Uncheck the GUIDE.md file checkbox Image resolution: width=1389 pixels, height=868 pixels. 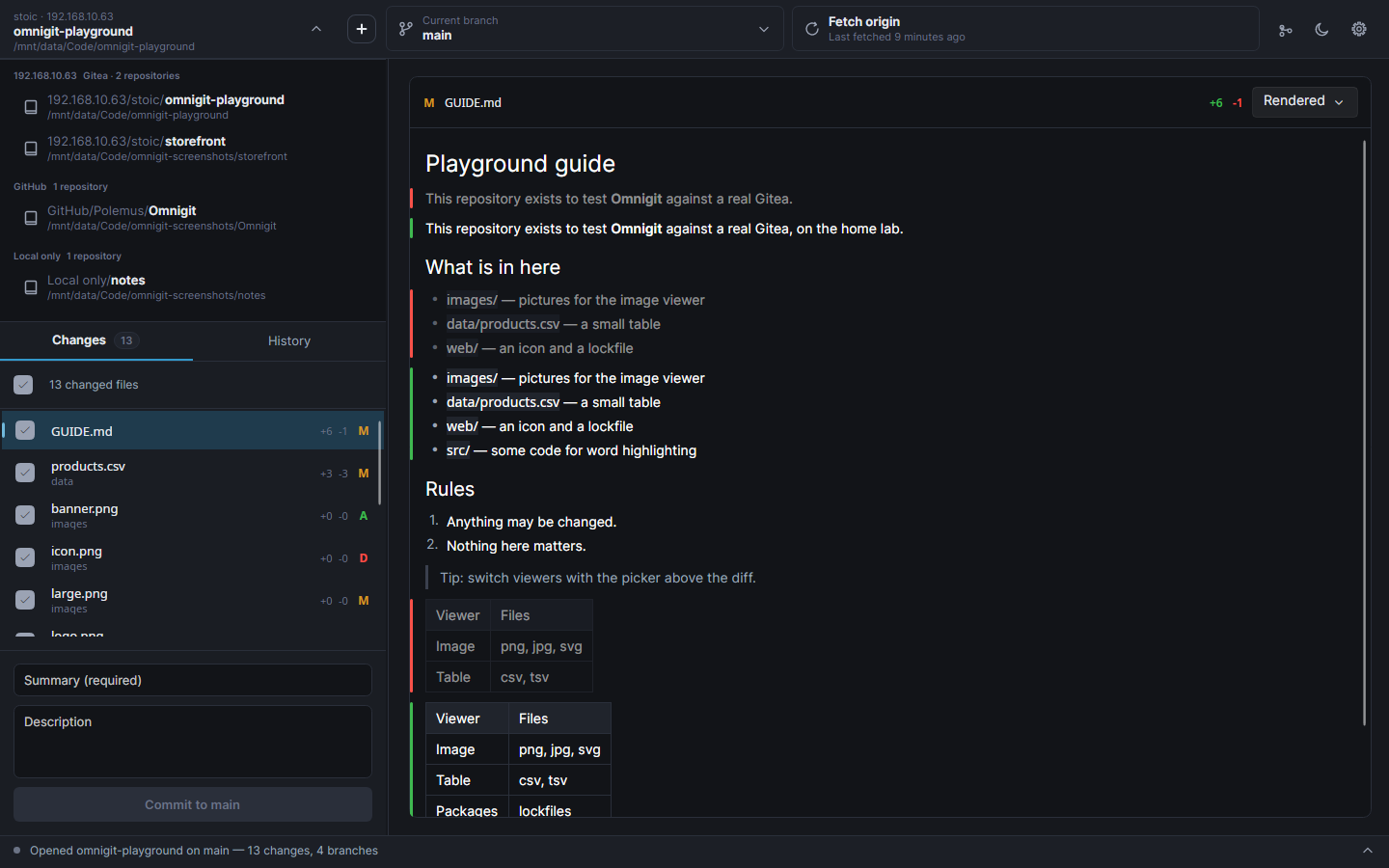click(25, 430)
